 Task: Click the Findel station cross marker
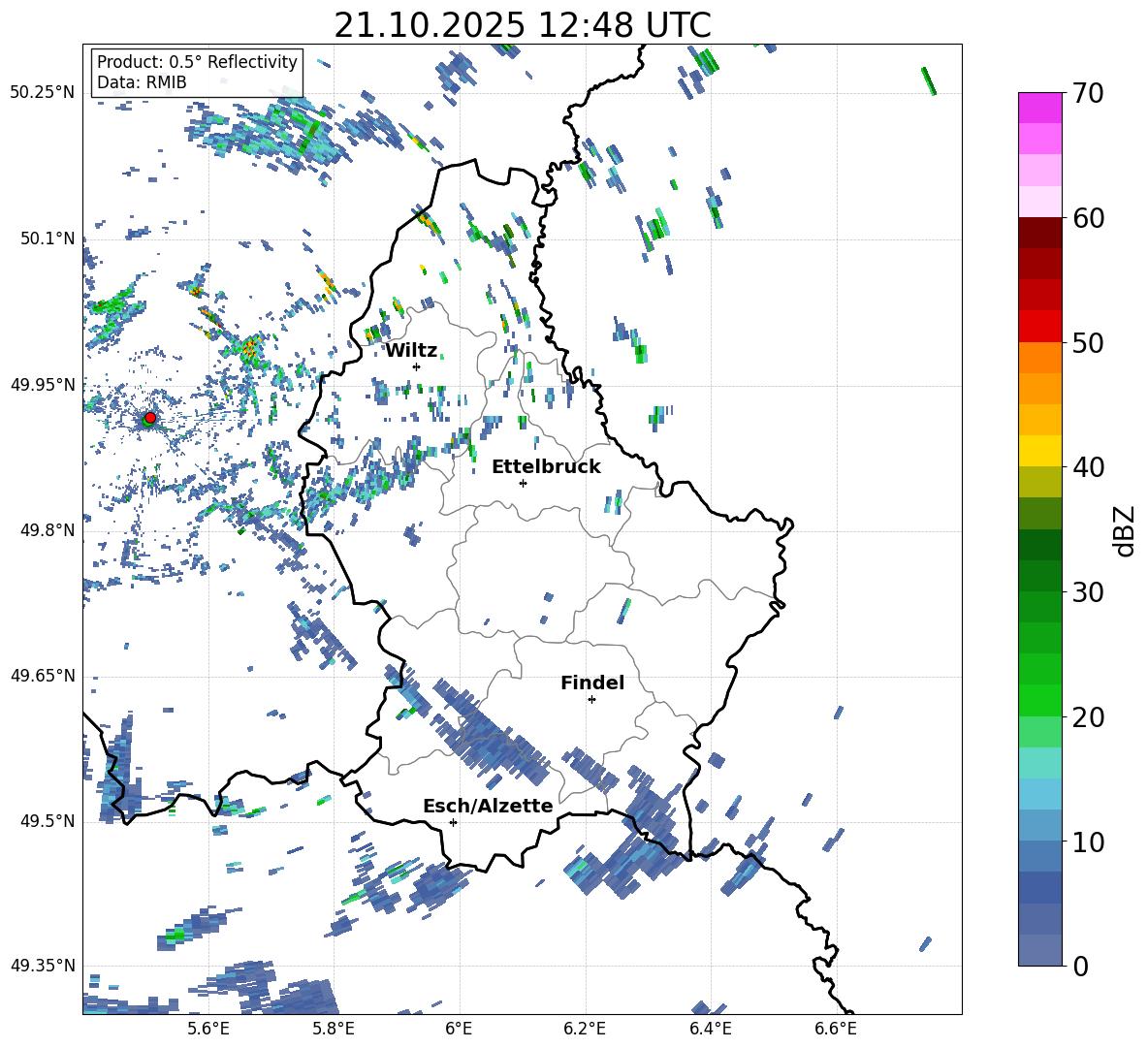point(591,700)
